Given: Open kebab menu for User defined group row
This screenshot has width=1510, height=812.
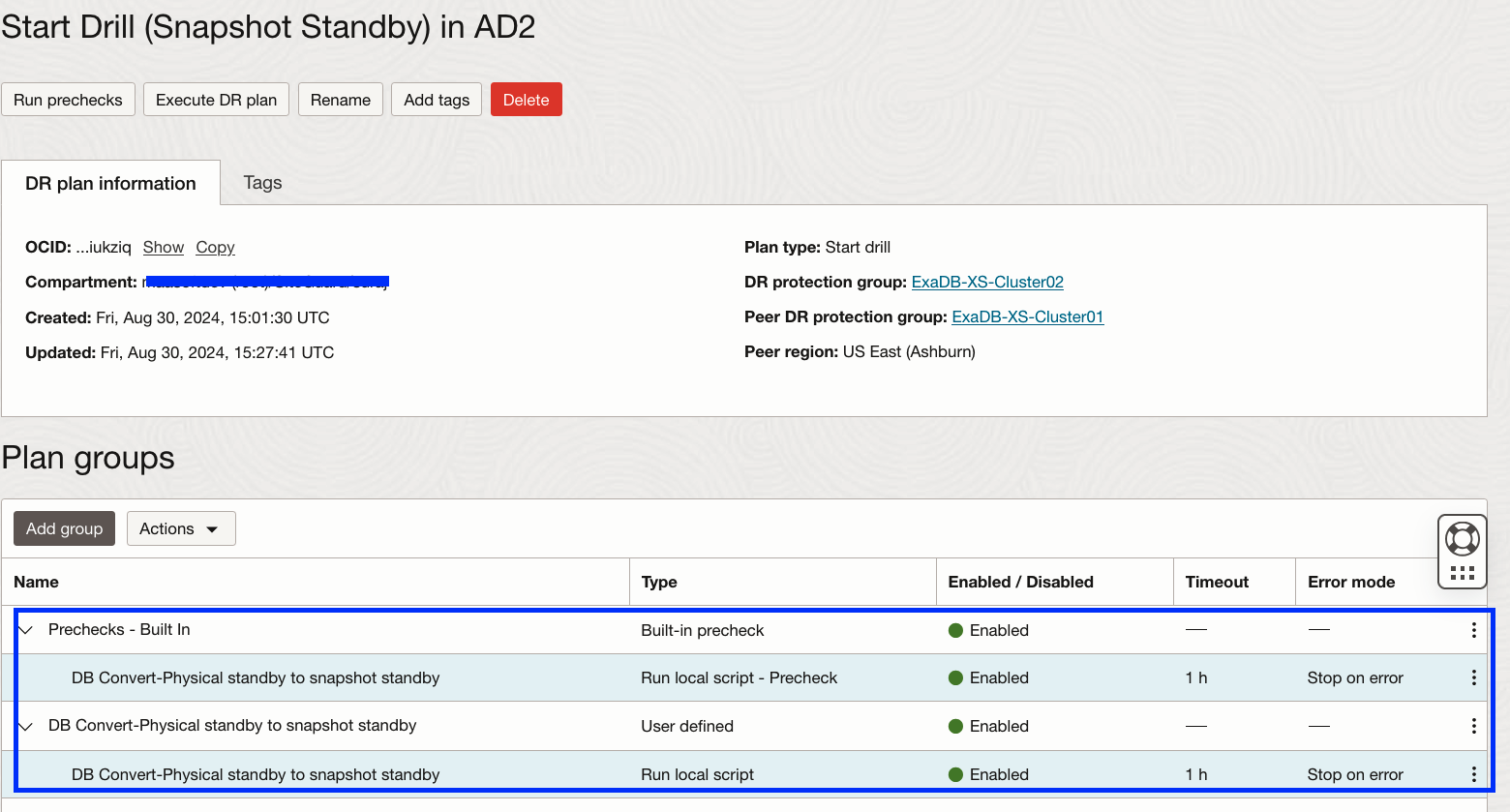Looking at the screenshot, I should 1473,726.
